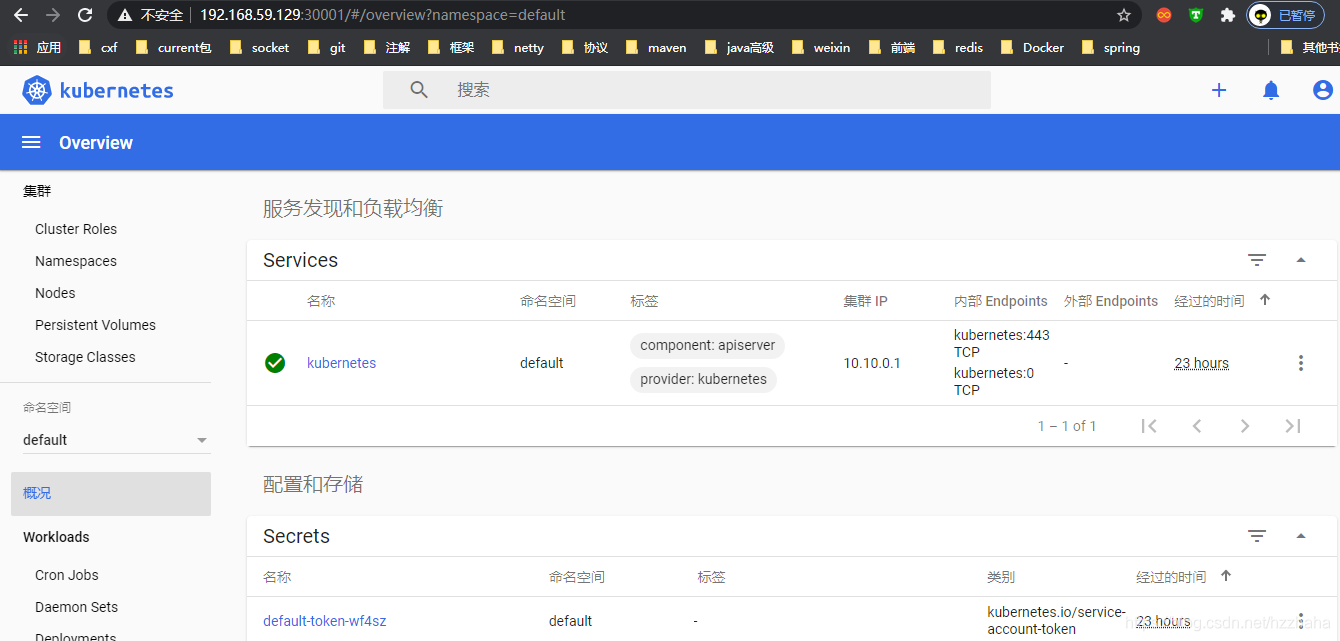
Task: Select the 概况 overview item
Action: (x=111, y=493)
